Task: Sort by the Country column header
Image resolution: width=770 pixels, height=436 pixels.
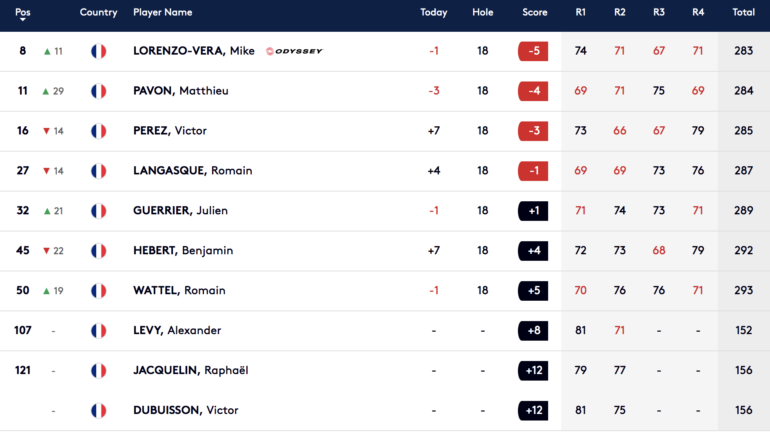Action: pos(98,13)
